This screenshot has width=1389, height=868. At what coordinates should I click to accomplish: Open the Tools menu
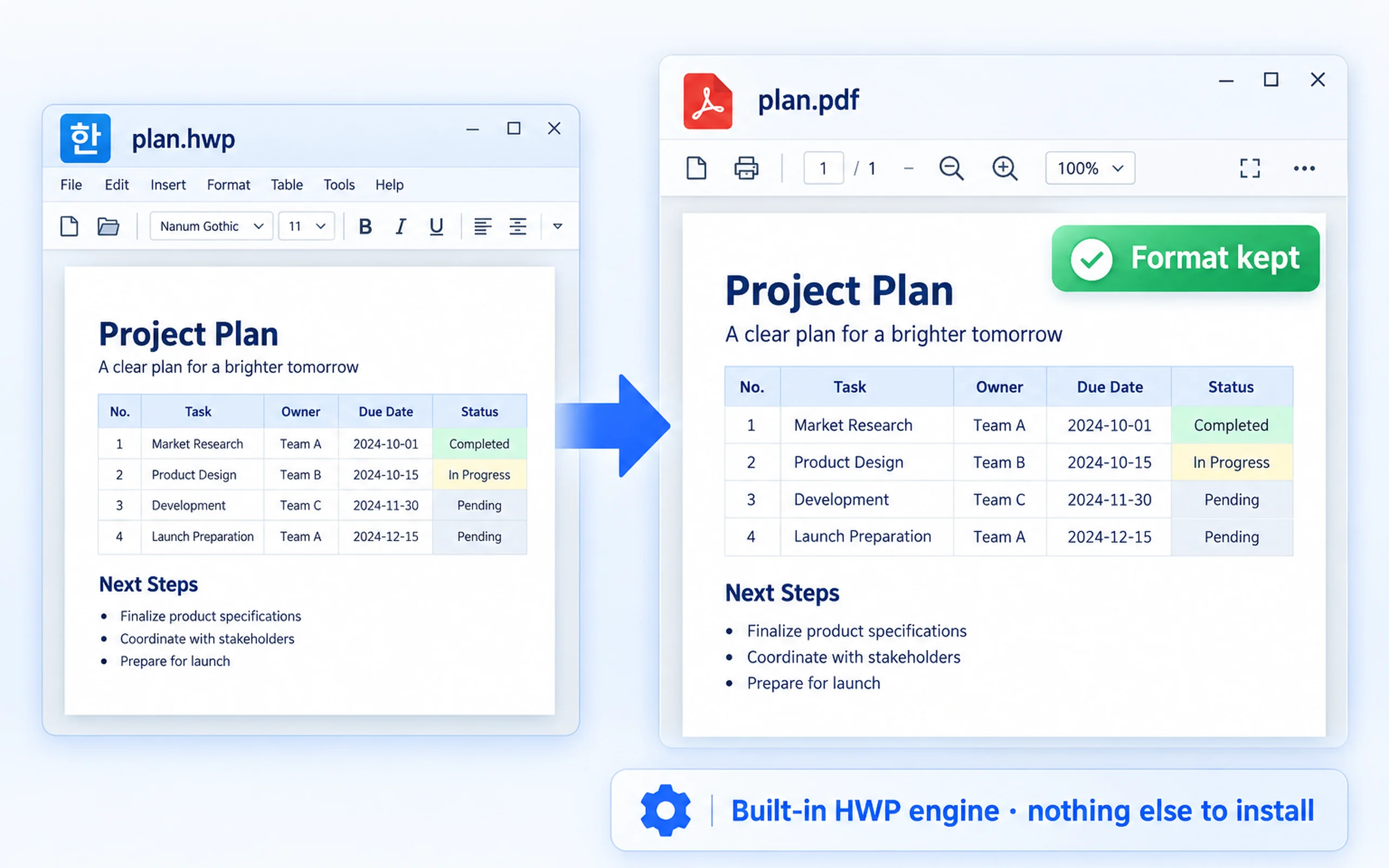coord(339,185)
